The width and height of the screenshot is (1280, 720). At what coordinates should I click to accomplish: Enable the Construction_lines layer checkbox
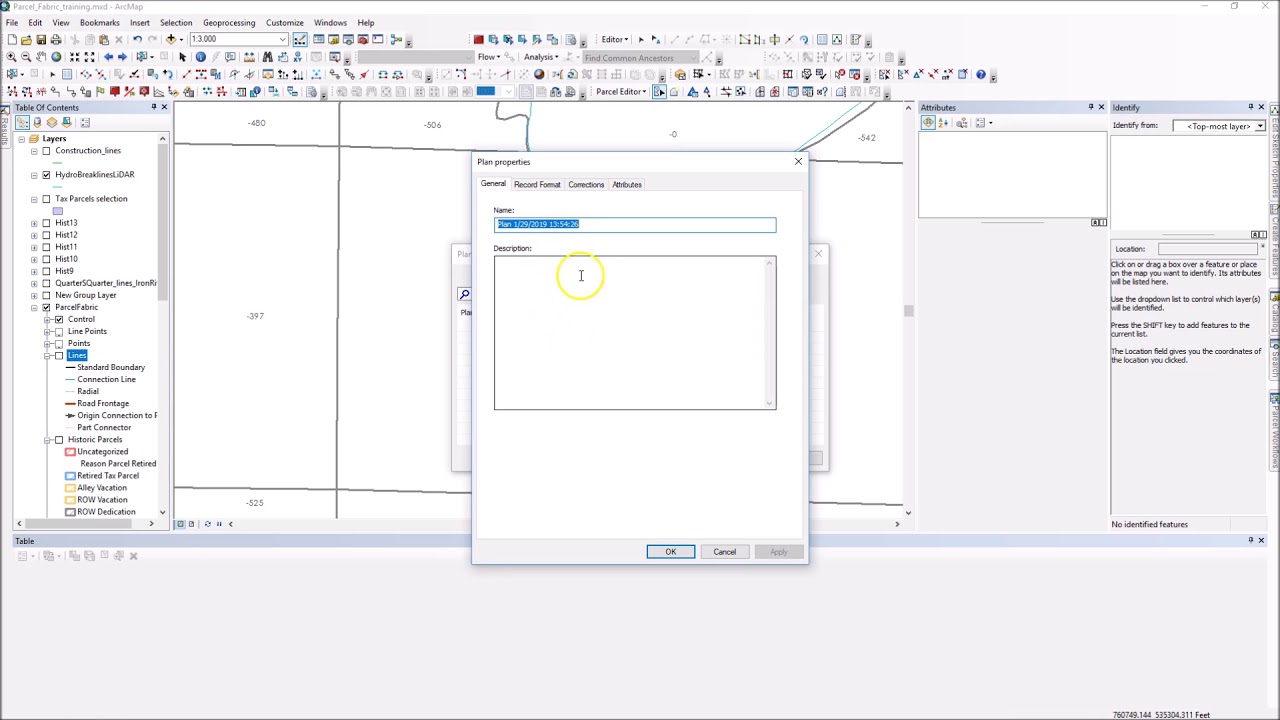46,150
